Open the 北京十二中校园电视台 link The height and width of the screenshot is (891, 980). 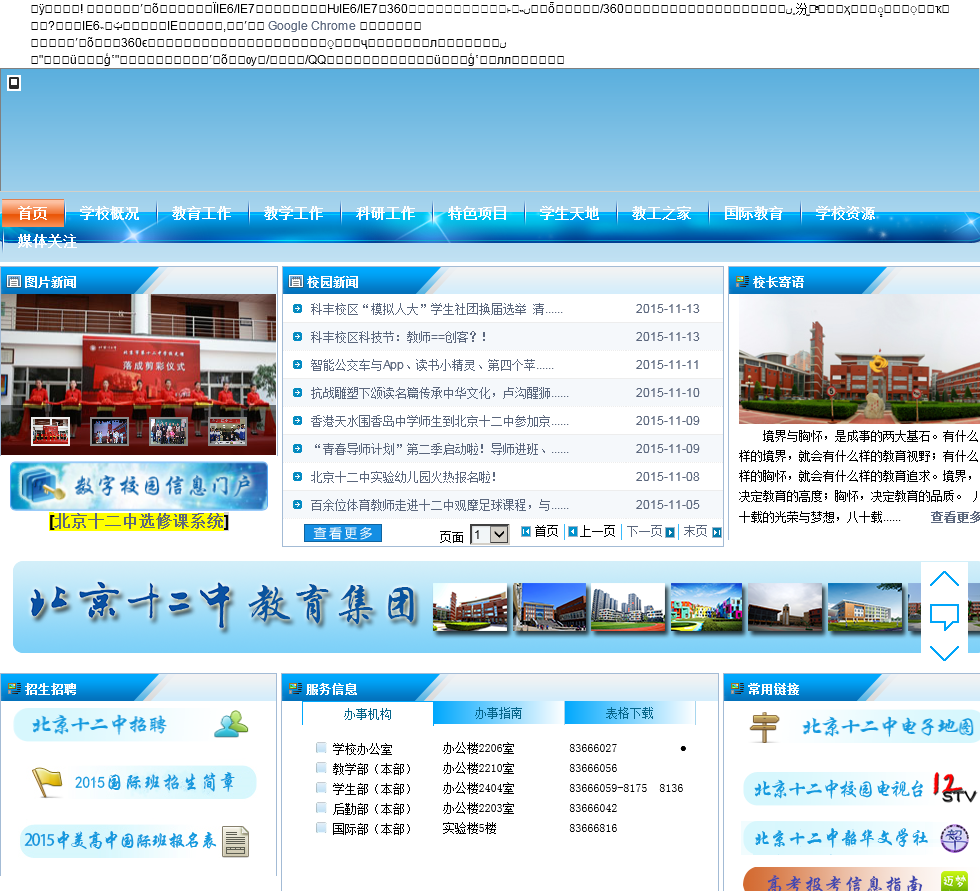pos(839,789)
